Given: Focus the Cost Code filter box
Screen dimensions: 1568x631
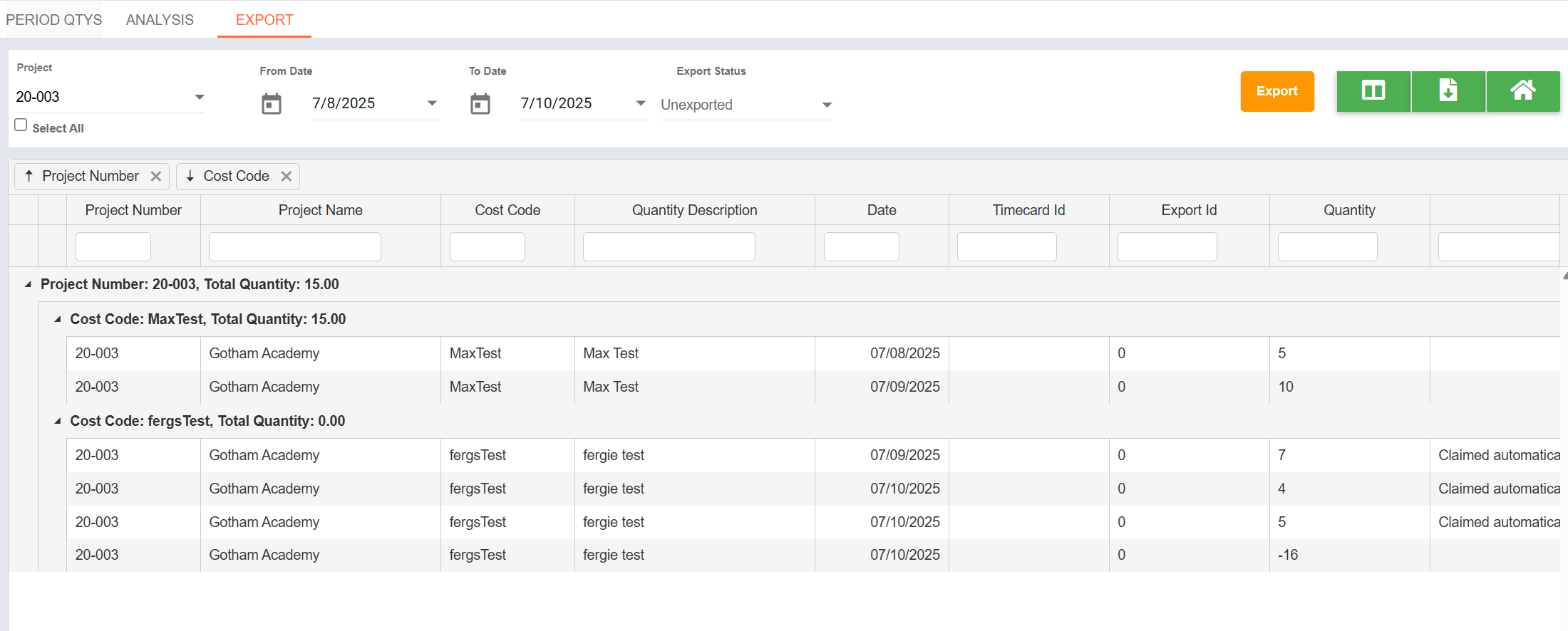Looking at the screenshot, I should coord(488,247).
